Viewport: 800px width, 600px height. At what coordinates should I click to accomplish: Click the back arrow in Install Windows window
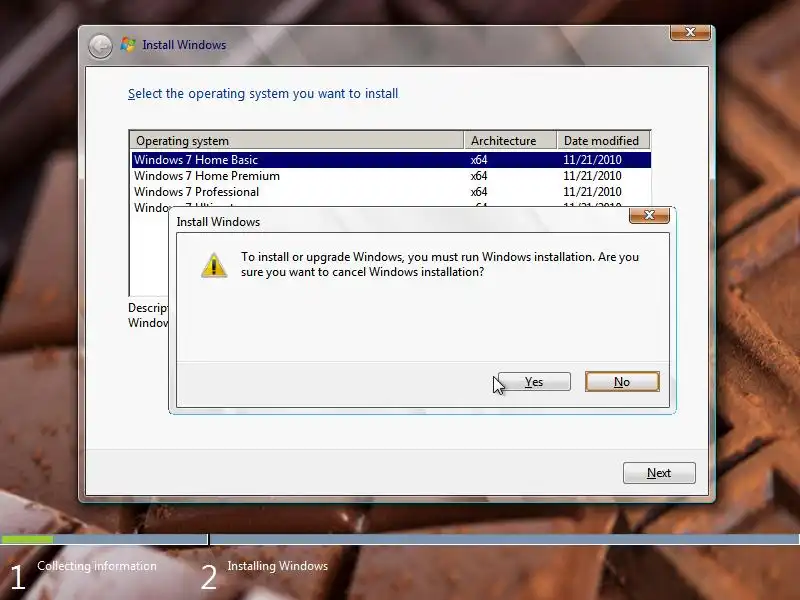click(100, 46)
